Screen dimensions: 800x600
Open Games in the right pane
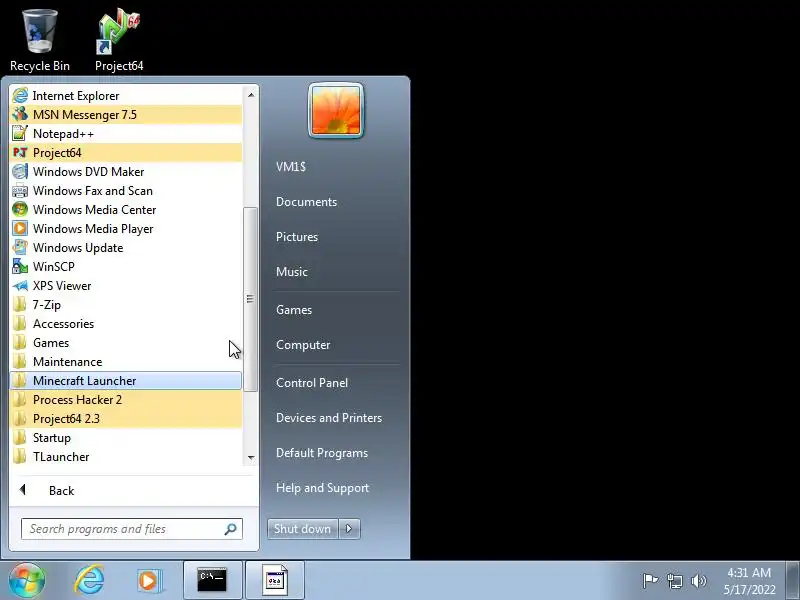click(x=294, y=310)
